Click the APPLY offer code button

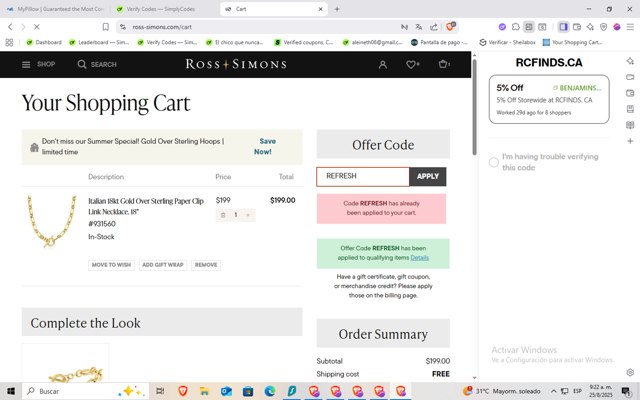427,176
